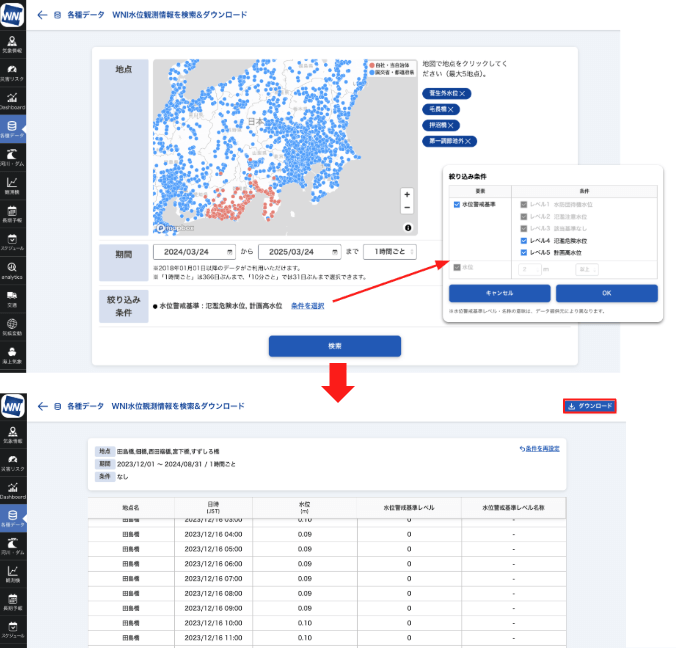The width and height of the screenshot is (676, 648).
Task: Click the 条件を再設定 link
Action: [x=539, y=449]
